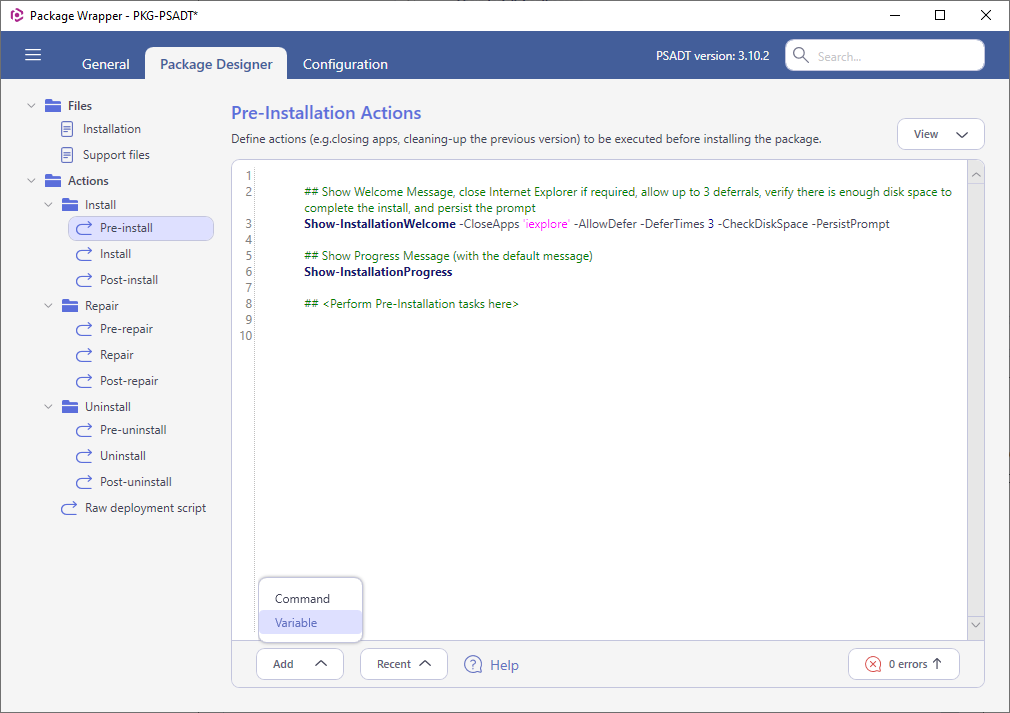Click line number 10 in the editor
This screenshot has height=713, width=1010.
[245, 336]
